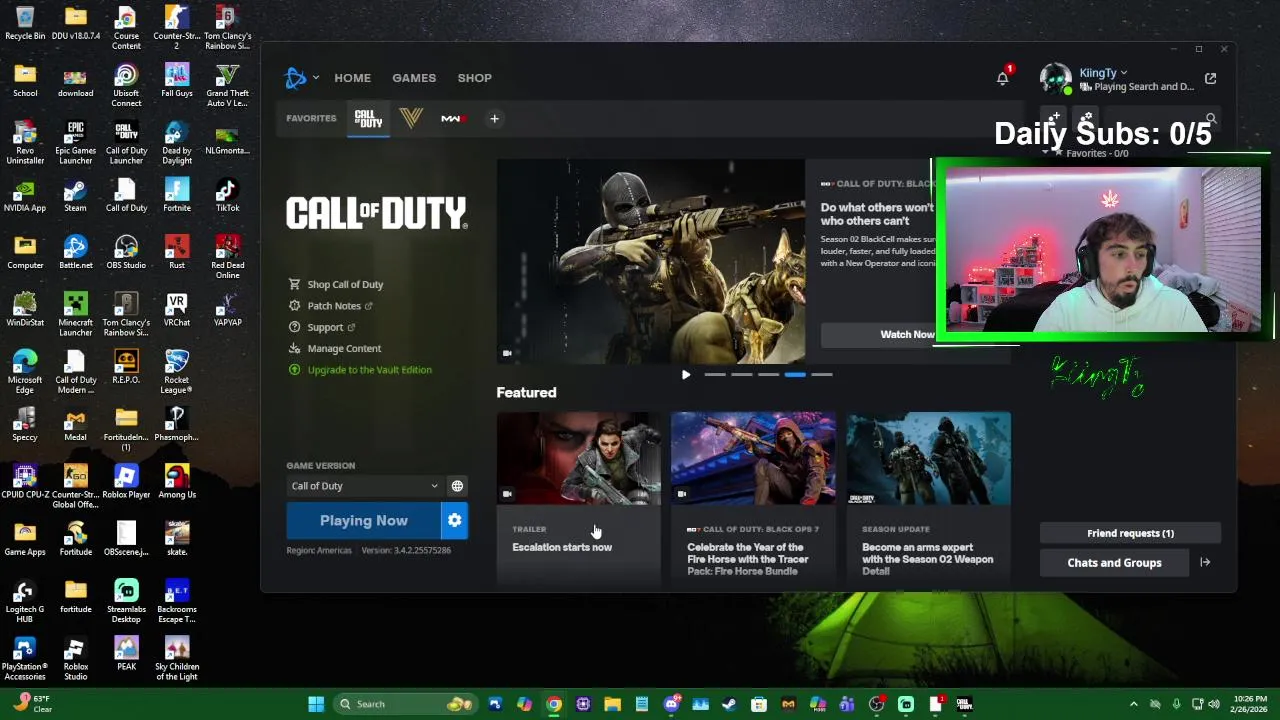Screen dimensions: 1280x720
Task: Open the Season 02 Weapon Detail card
Action: pyautogui.click(x=929, y=498)
